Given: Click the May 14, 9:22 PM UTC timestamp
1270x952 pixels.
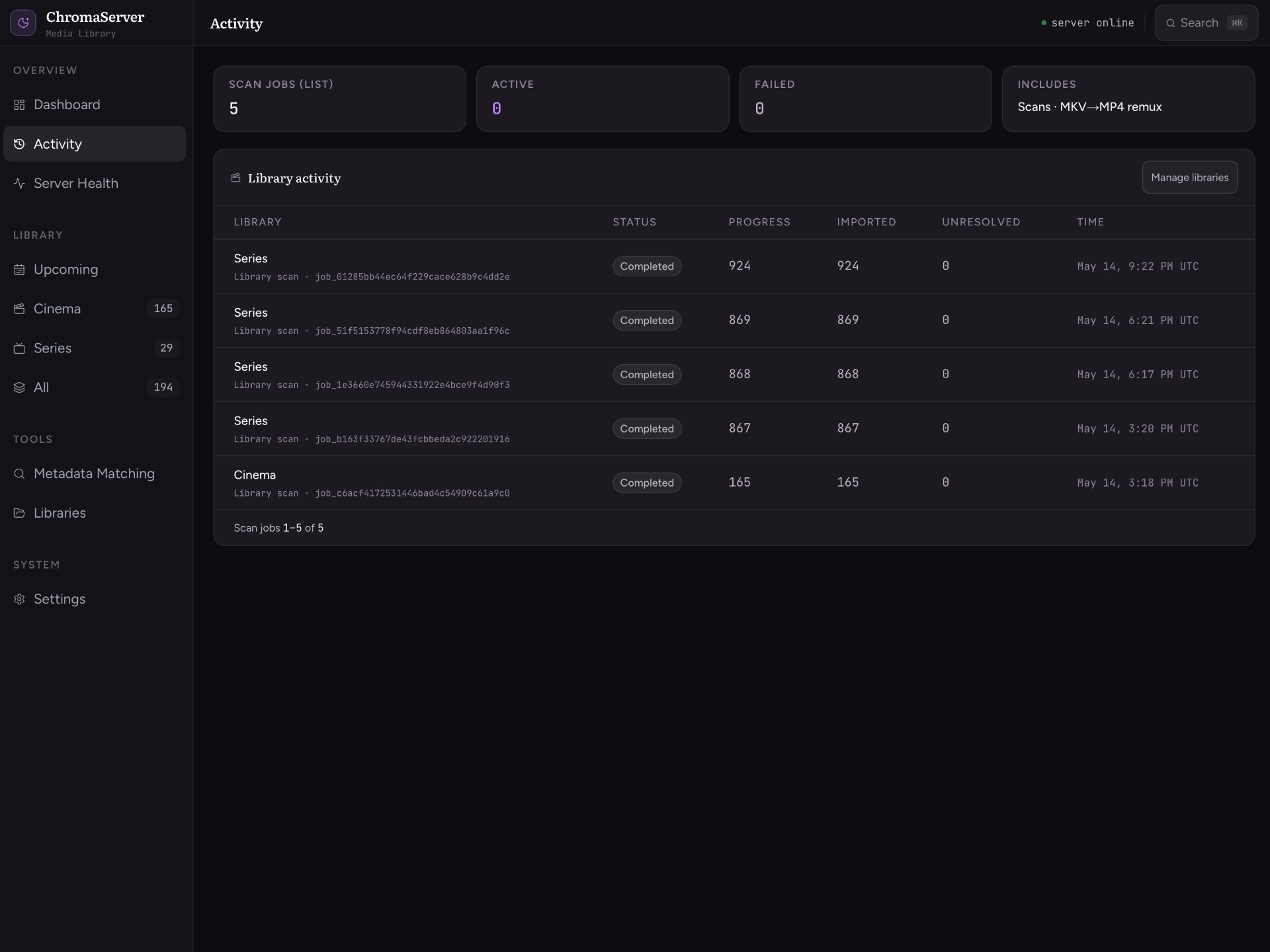Looking at the screenshot, I should 1138,266.
